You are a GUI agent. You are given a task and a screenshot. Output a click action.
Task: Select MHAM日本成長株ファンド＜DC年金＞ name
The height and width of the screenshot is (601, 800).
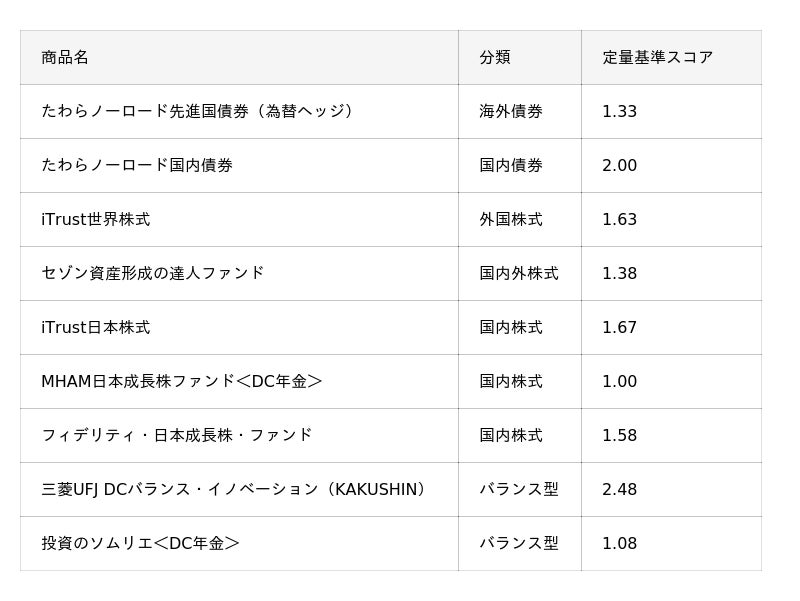[182, 381]
